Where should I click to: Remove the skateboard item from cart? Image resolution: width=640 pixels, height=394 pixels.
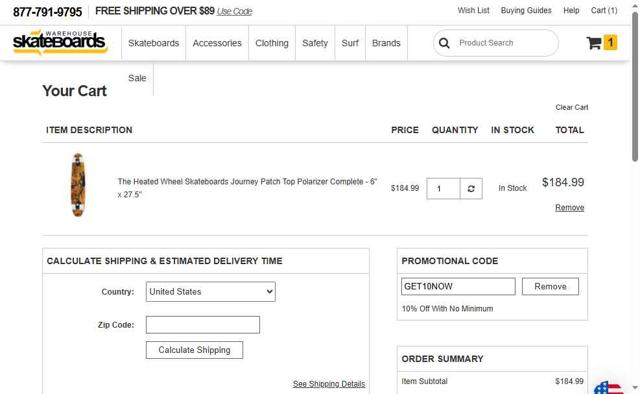click(569, 208)
